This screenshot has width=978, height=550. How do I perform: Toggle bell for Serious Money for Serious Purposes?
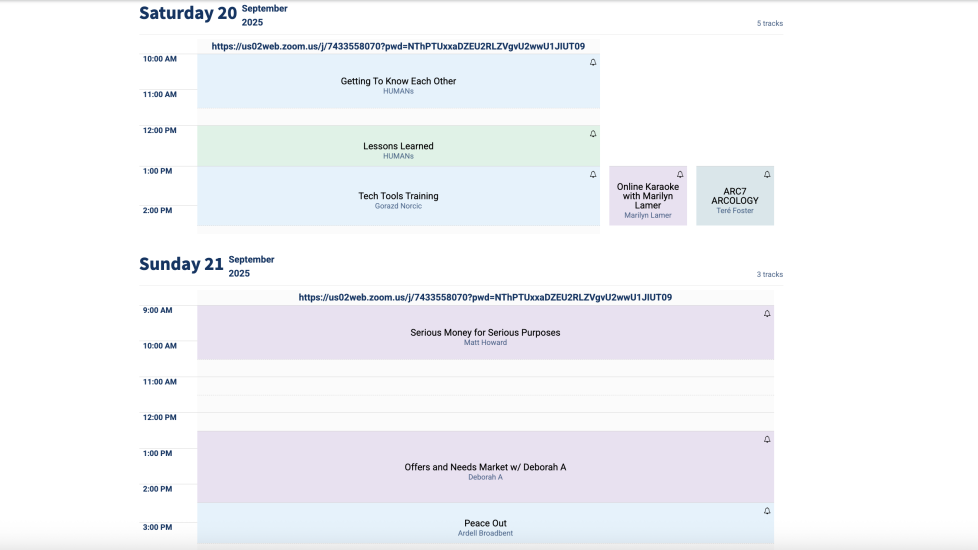pyautogui.click(x=767, y=314)
